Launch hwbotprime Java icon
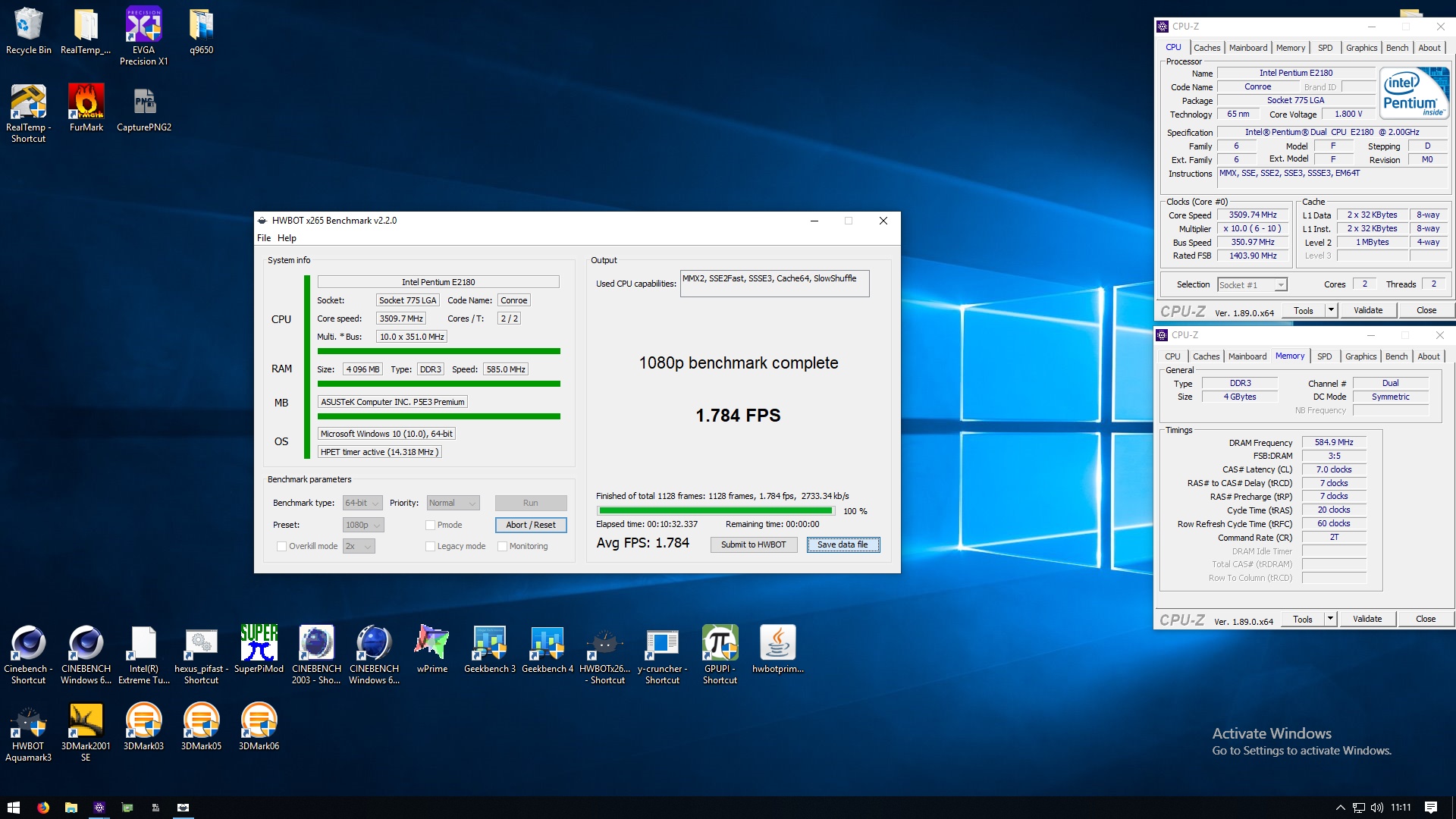The width and height of the screenshot is (1456, 819). point(777,649)
